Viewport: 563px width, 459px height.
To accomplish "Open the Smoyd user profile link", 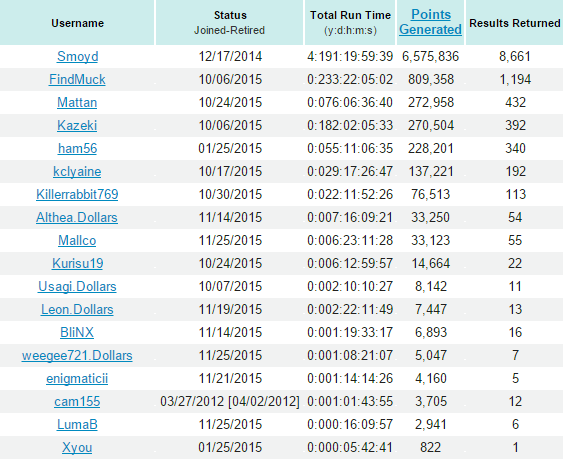I will tap(77, 56).
